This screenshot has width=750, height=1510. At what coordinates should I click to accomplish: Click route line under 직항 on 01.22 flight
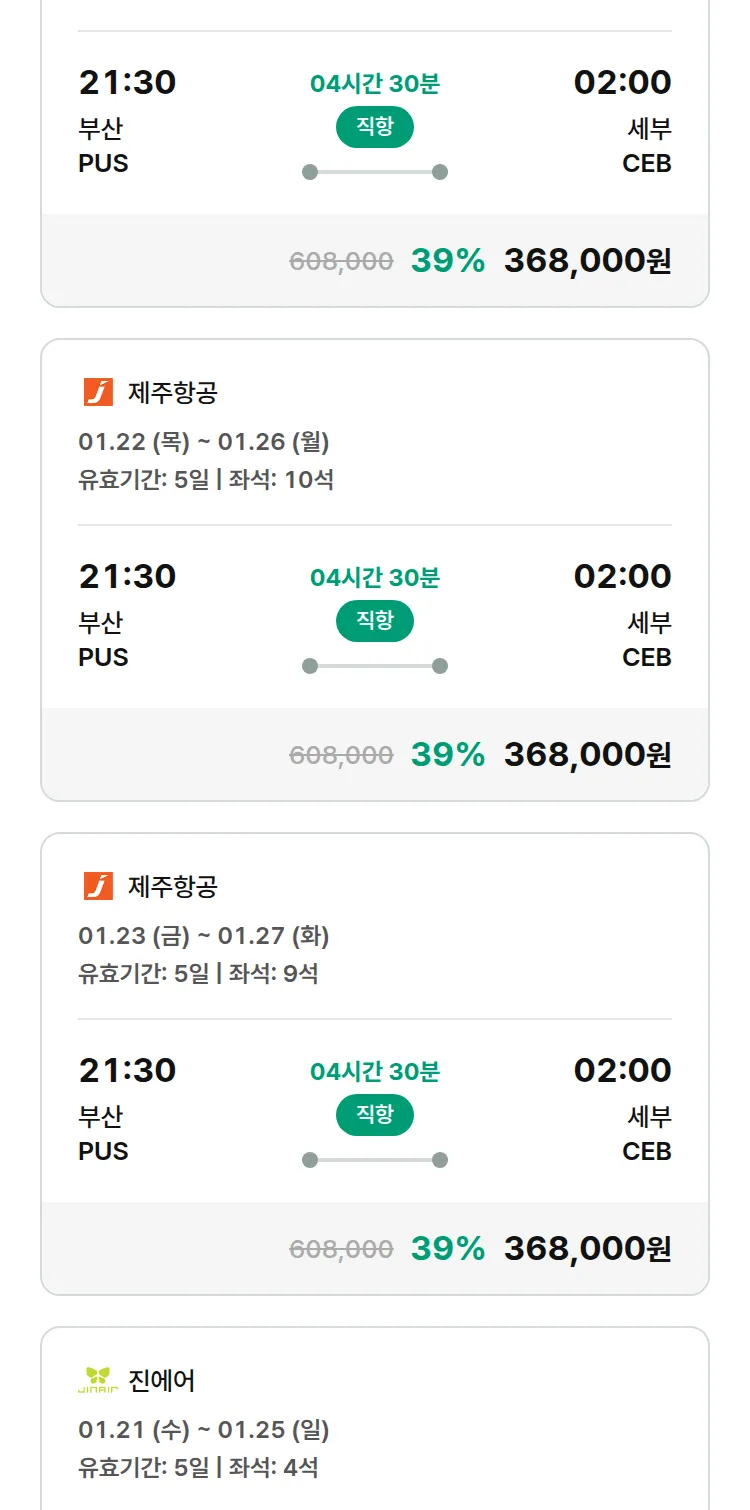coord(374,666)
